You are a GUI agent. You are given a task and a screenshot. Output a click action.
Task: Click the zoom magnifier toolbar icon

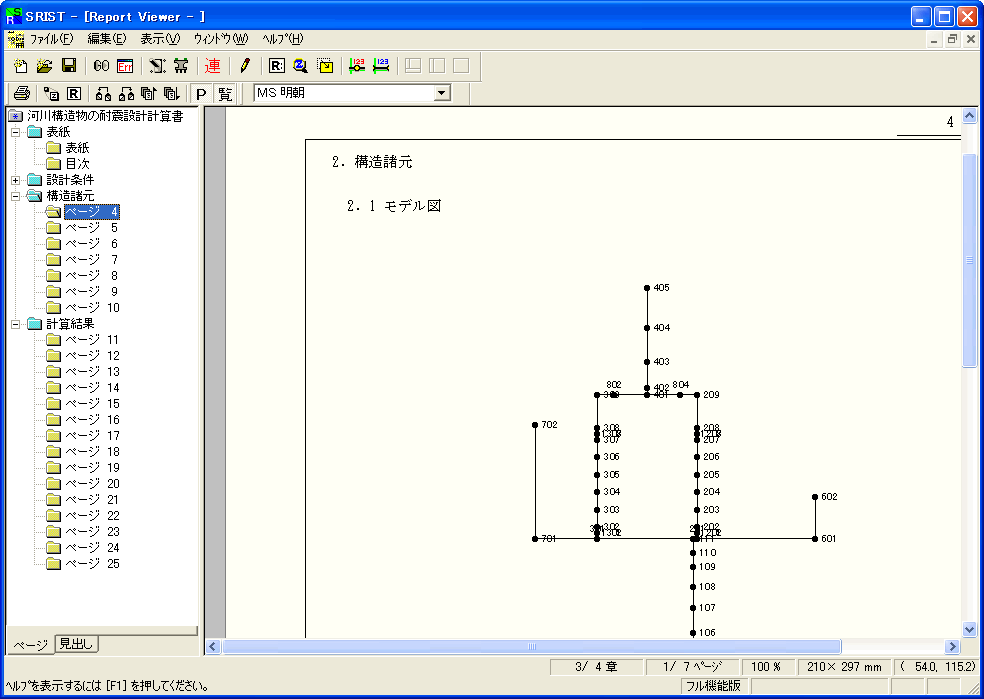point(300,65)
